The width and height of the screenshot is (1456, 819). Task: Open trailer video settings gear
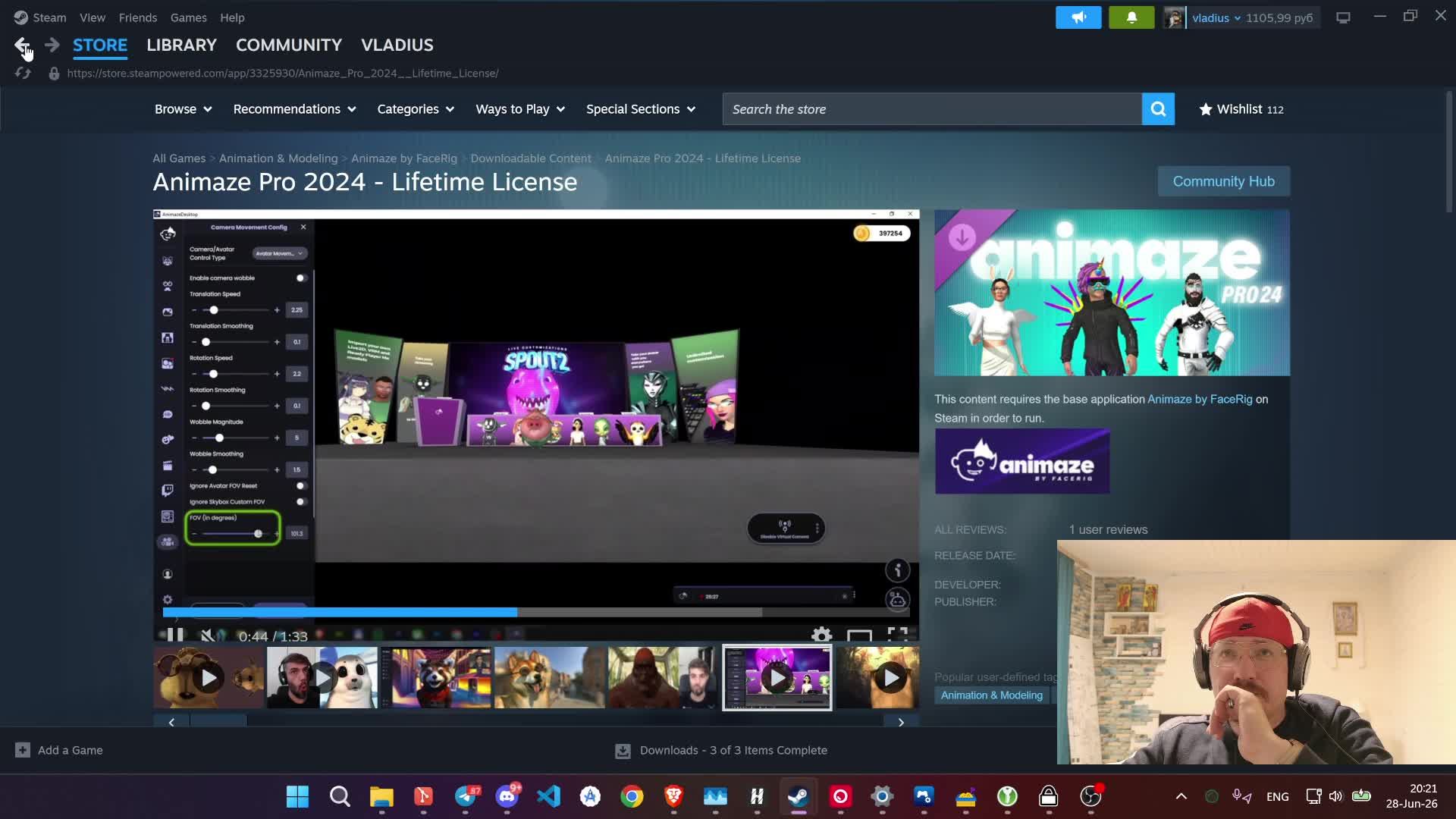tap(821, 635)
